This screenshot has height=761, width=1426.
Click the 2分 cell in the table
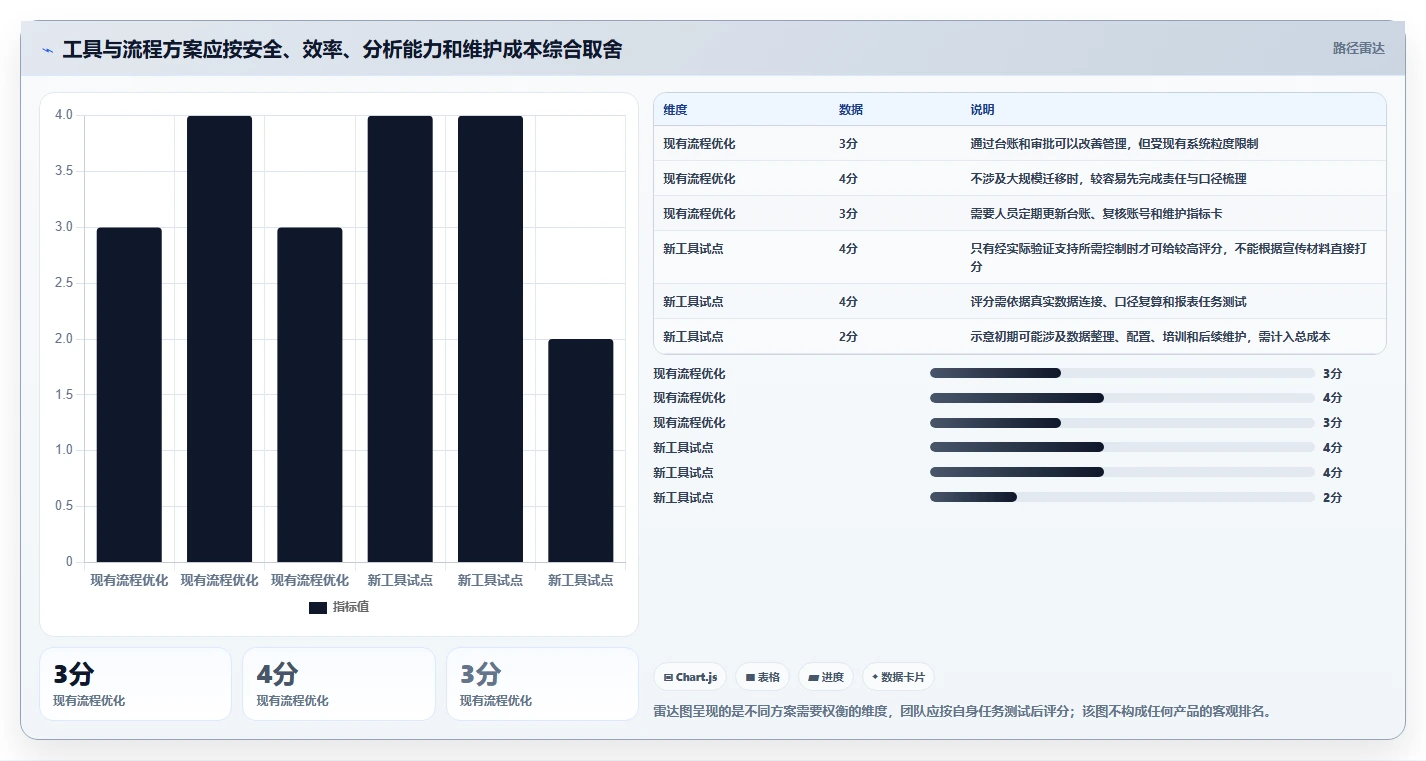tap(848, 337)
